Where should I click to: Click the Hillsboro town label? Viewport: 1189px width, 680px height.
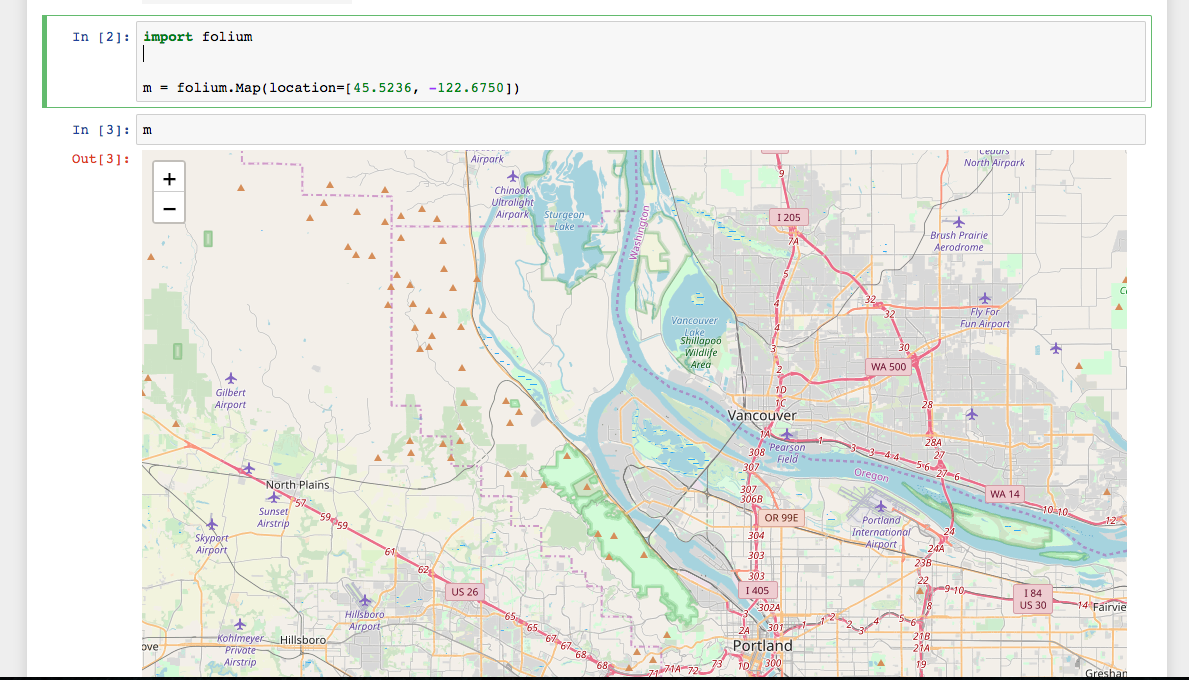pos(303,640)
